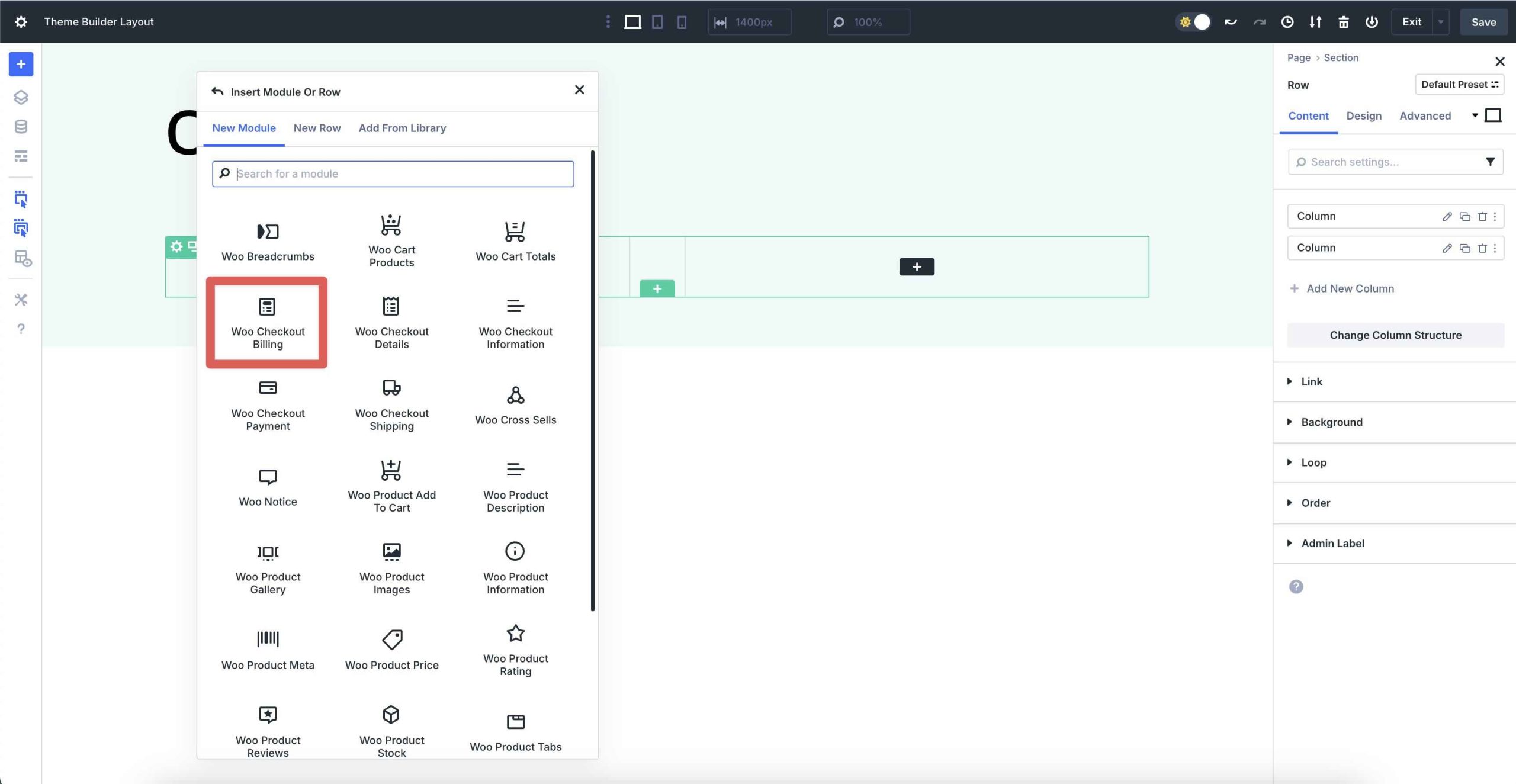The width and height of the screenshot is (1516, 784).
Task: Open the editing history panel
Action: click(1286, 21)
